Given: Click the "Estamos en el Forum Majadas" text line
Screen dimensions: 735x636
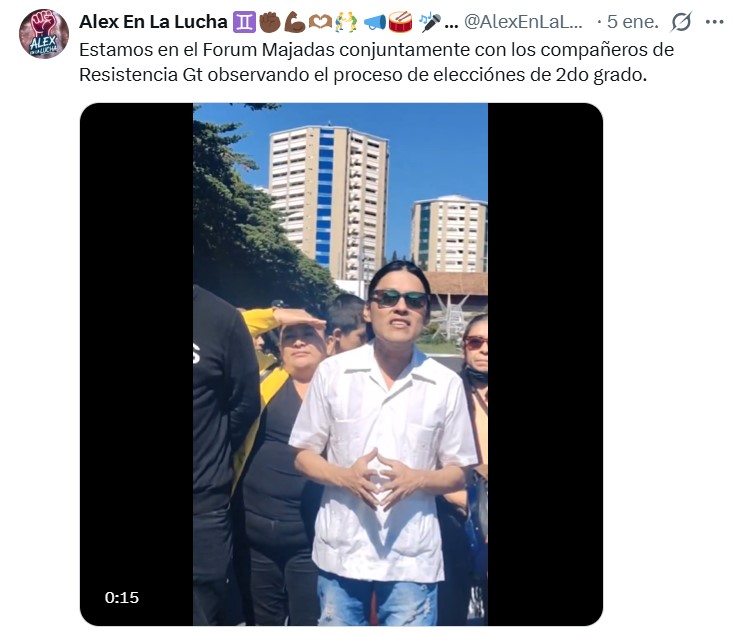Looking at the screenshot, I should [376, 50].
